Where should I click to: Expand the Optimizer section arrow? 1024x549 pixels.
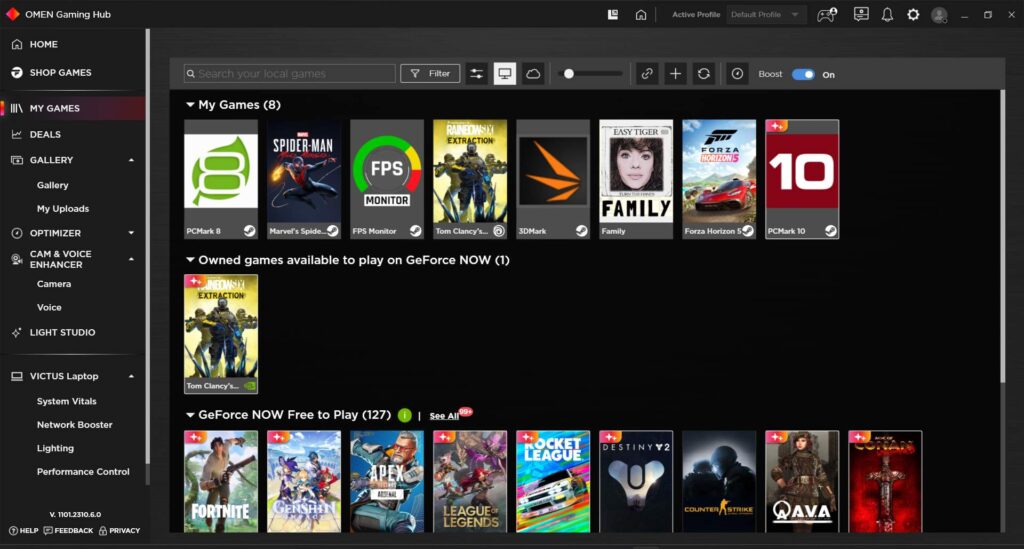point(131,233)
